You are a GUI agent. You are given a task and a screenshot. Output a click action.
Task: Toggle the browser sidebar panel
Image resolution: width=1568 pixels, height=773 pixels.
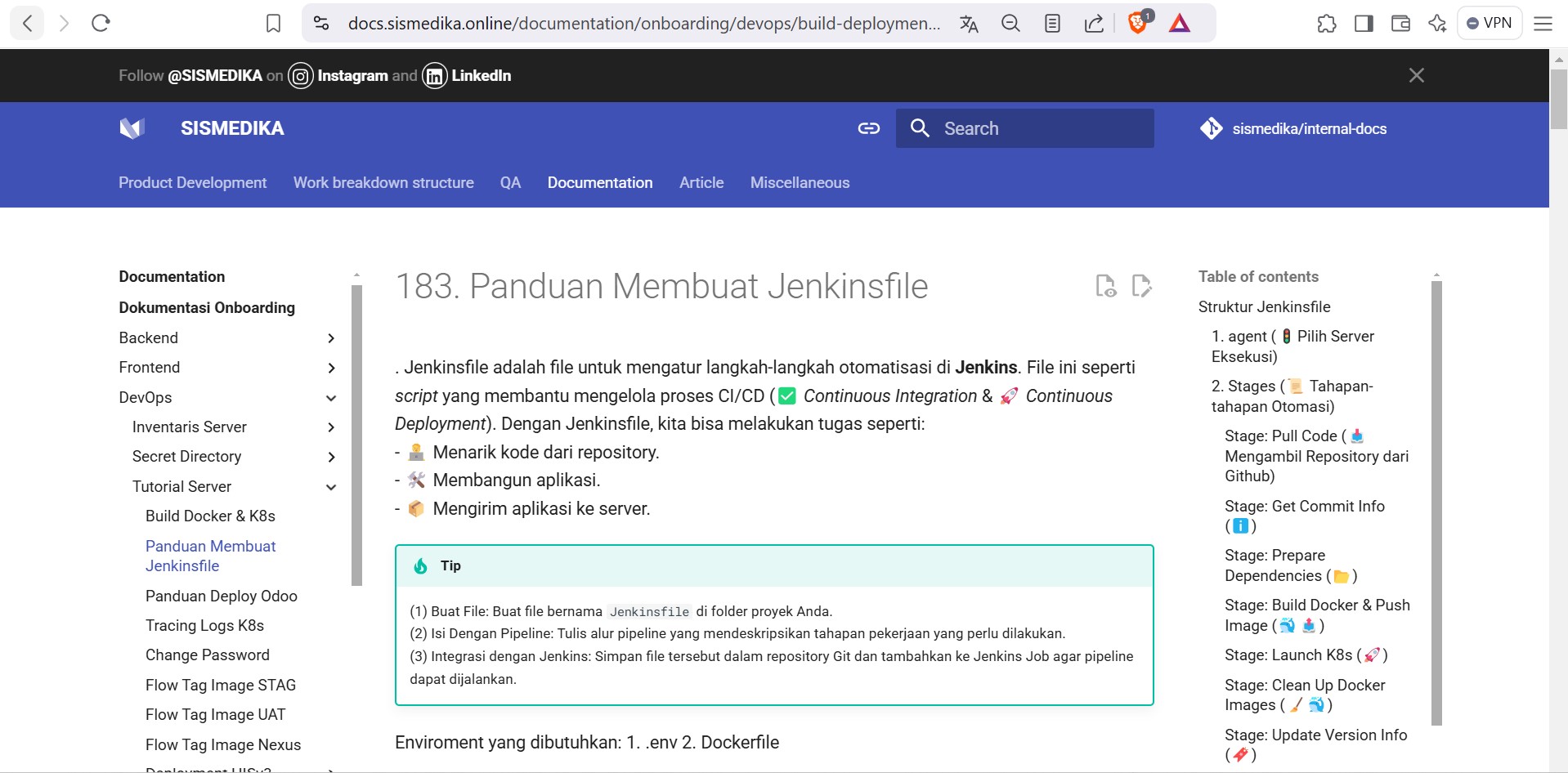click(1364, 24)
